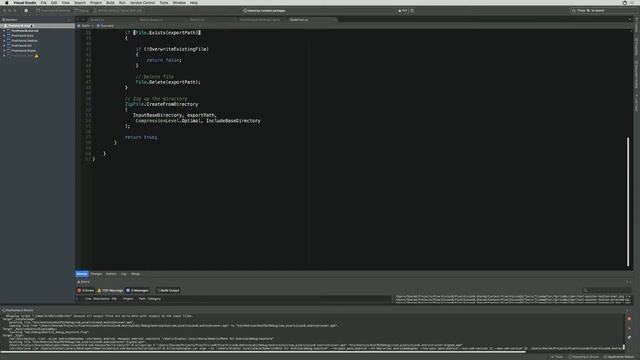Click the Errors panel search field
This screenshot has height=360, width=640.
607,290
